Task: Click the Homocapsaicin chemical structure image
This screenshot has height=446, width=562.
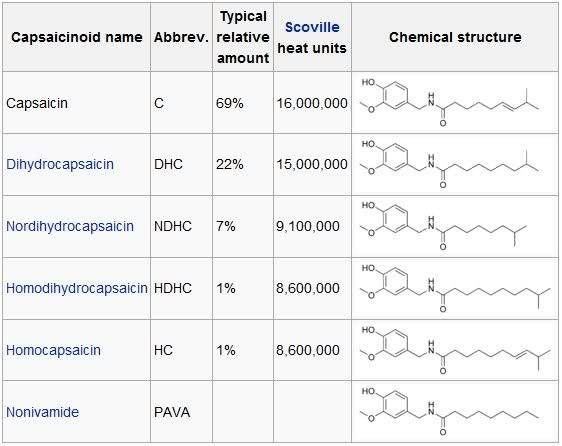Action: (455, 351)
